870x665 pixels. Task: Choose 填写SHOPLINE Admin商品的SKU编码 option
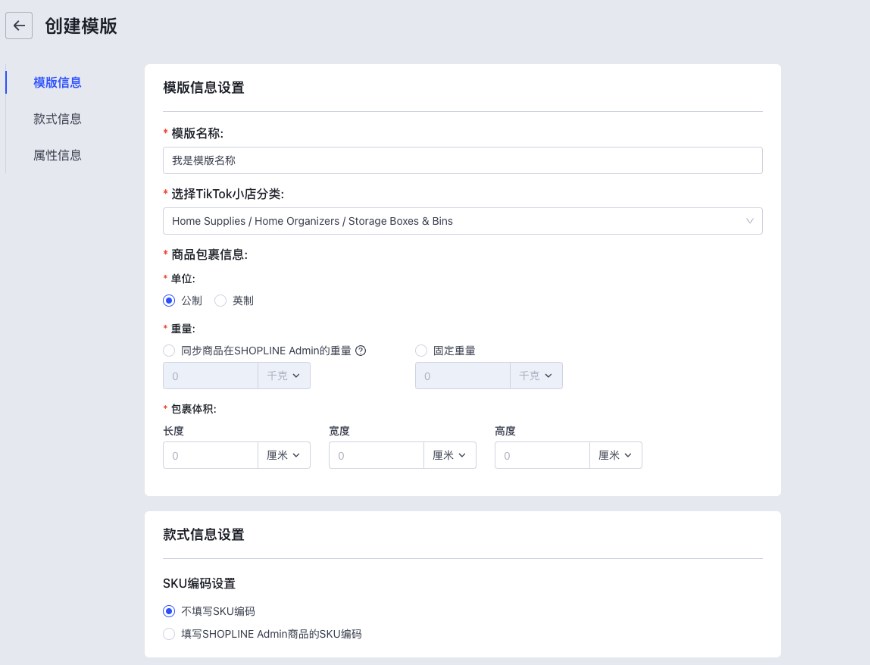pyautogui.click(x=169, y=634)
